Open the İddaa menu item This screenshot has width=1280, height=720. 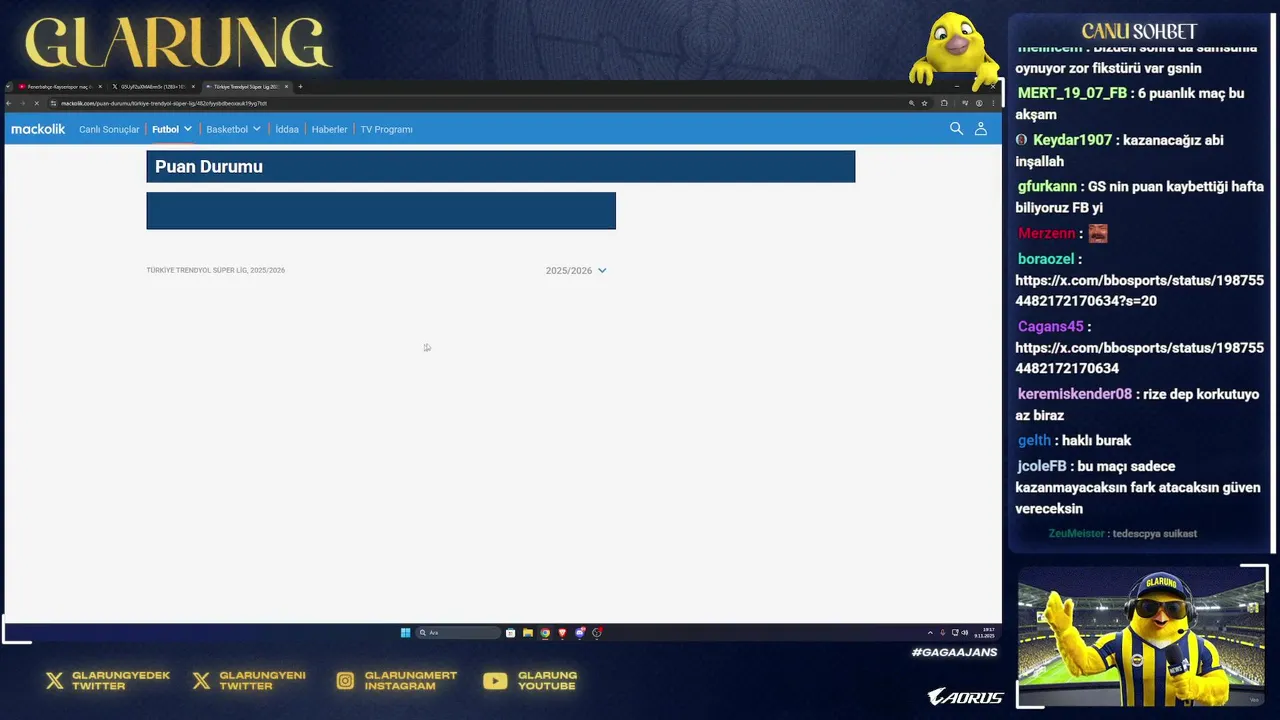pyautogui.click(x=287, y=129)
